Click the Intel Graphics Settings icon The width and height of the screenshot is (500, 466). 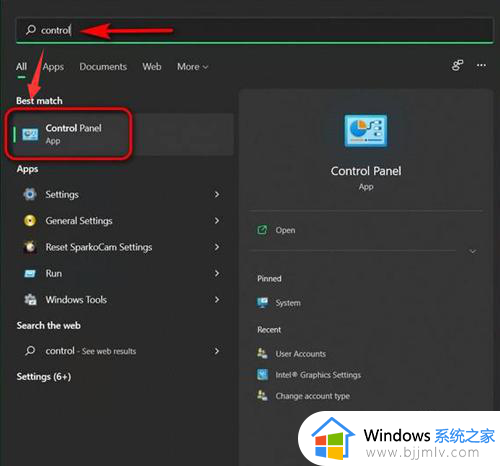tap(262, 375)
